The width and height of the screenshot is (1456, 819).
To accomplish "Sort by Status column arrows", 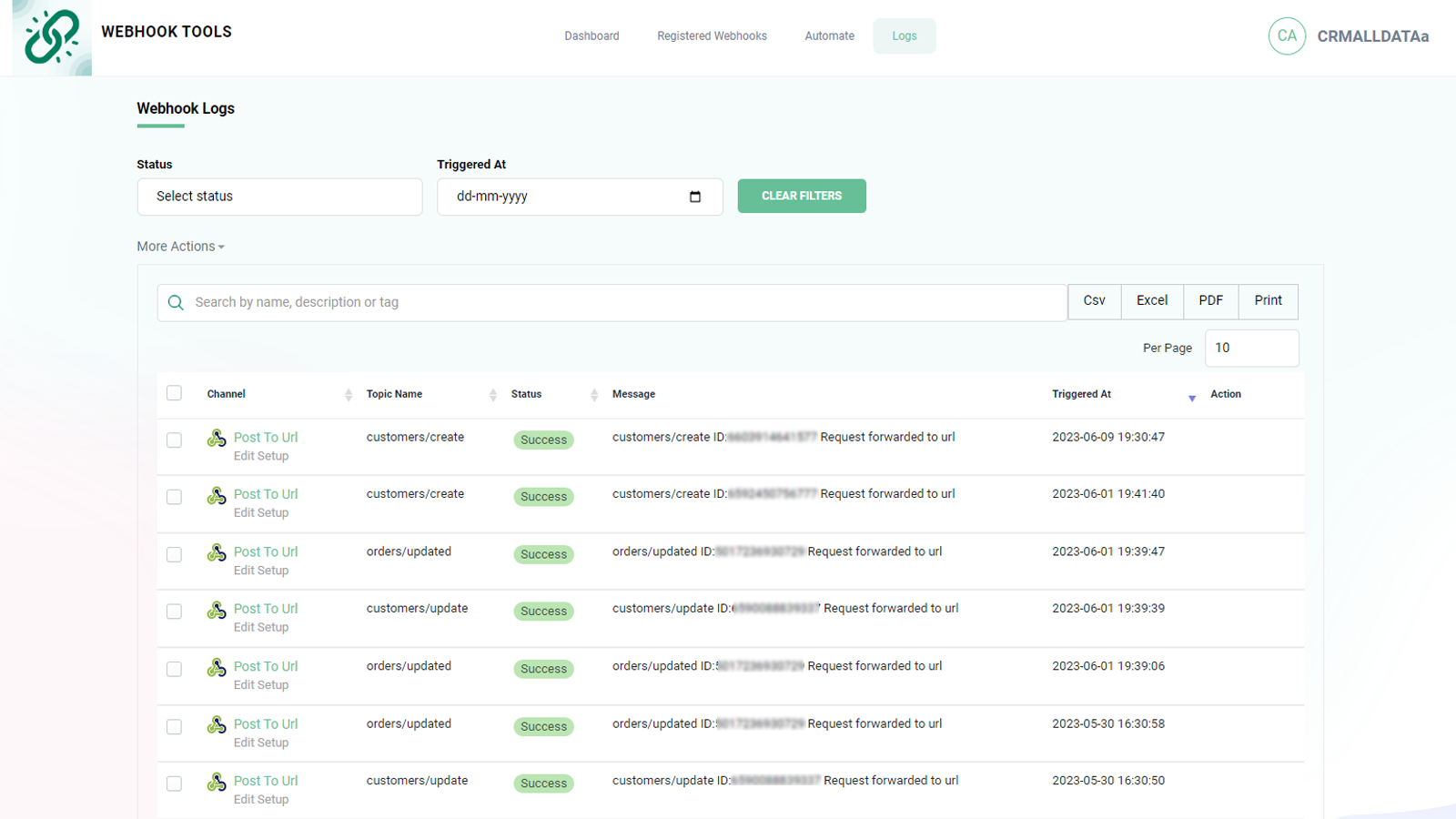I will (x=594, y=395).
